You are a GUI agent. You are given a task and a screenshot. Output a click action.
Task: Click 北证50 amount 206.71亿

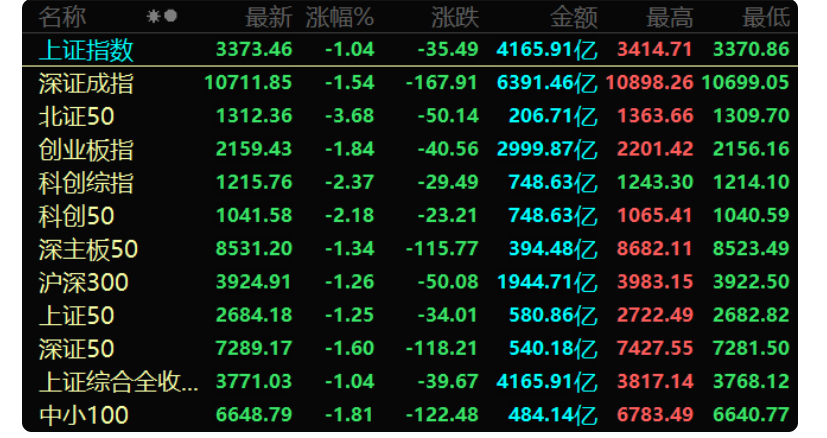pos(553,116)
